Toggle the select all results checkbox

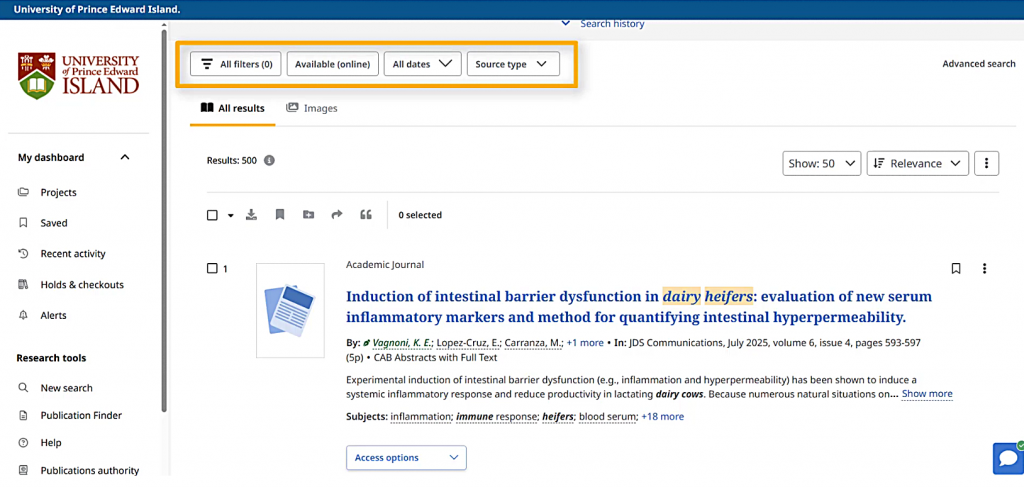212,215
